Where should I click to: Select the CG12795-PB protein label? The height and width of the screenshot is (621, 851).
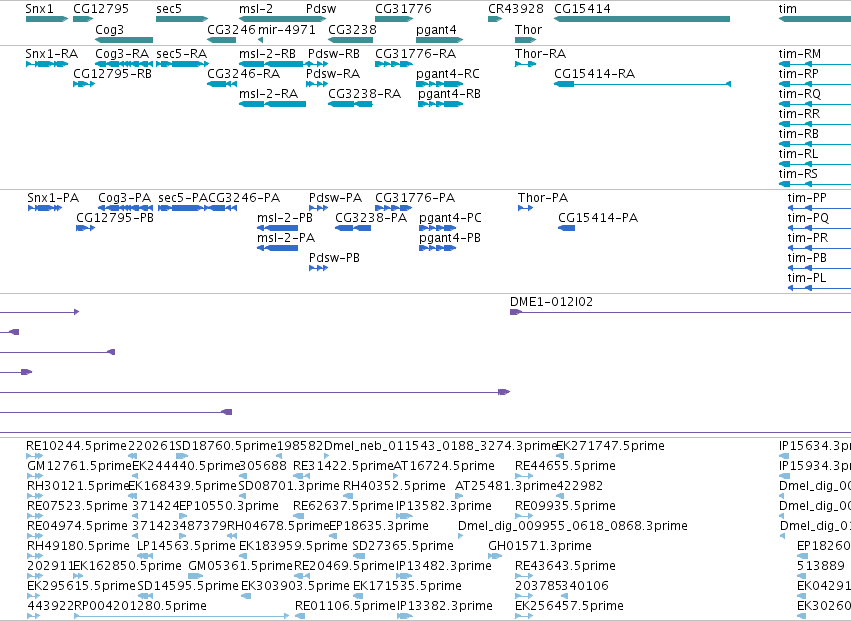click(x=115, y=218)
